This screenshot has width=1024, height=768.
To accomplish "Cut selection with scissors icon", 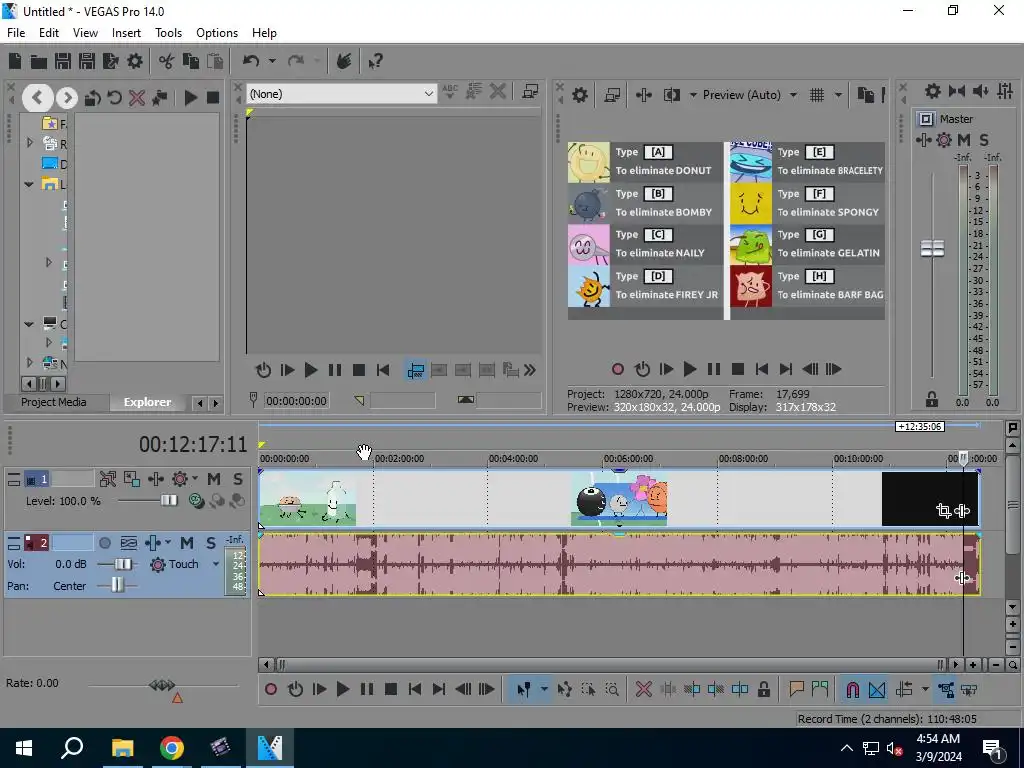I will (x=167, y=61).
